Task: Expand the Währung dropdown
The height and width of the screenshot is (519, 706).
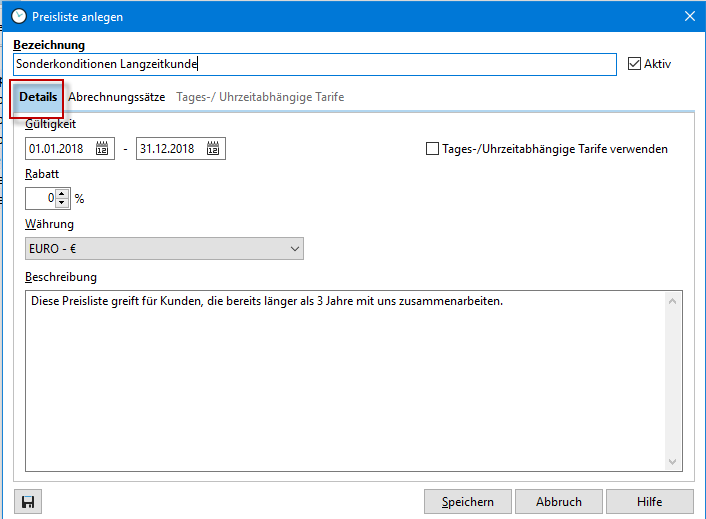Action: click(294, 248)
